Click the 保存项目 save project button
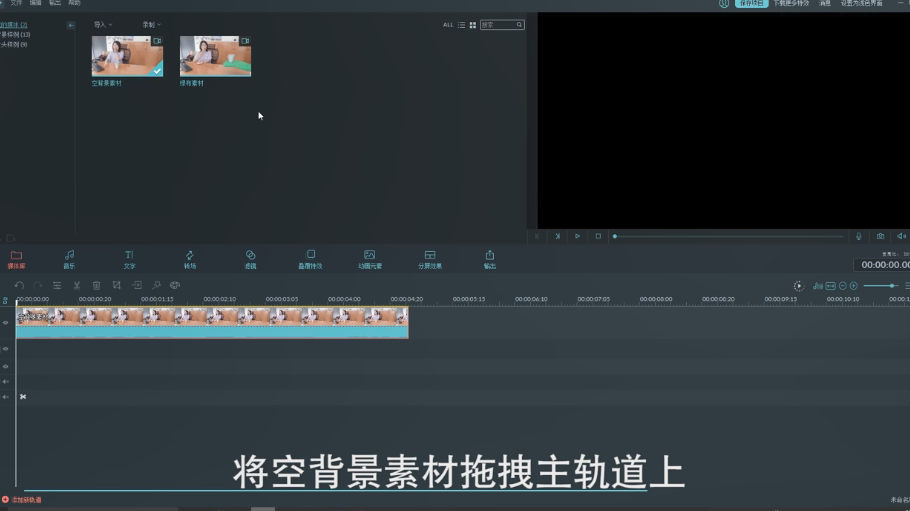This screenshot has width=910, height=511. click(752, 3)
